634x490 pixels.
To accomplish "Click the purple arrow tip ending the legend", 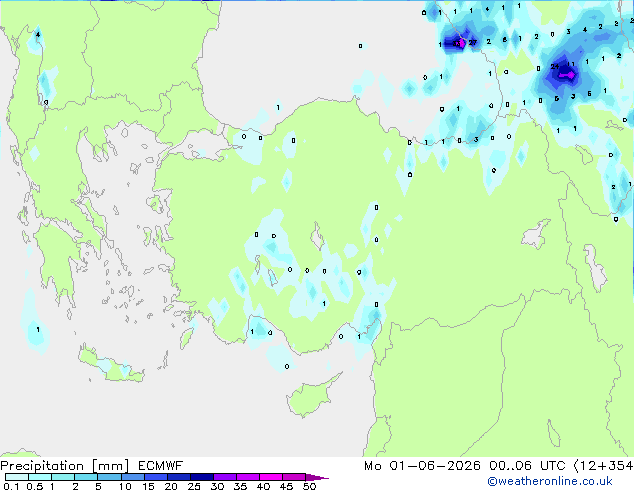I will pos(317,477).
